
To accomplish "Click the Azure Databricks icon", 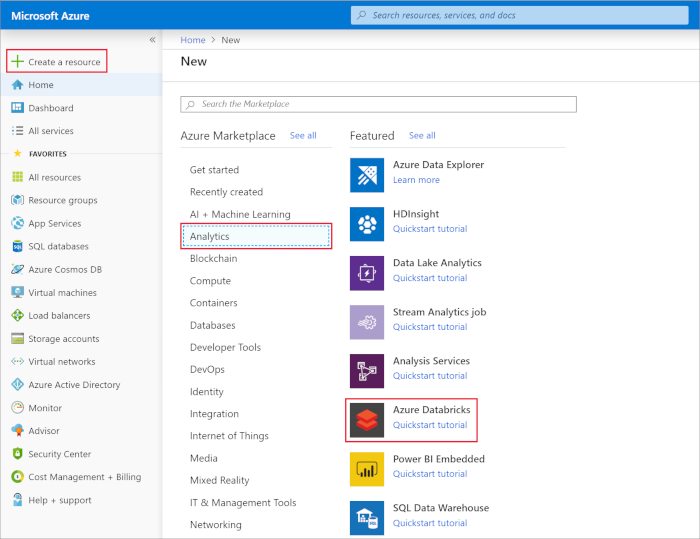I will click(x=367, y=421).
